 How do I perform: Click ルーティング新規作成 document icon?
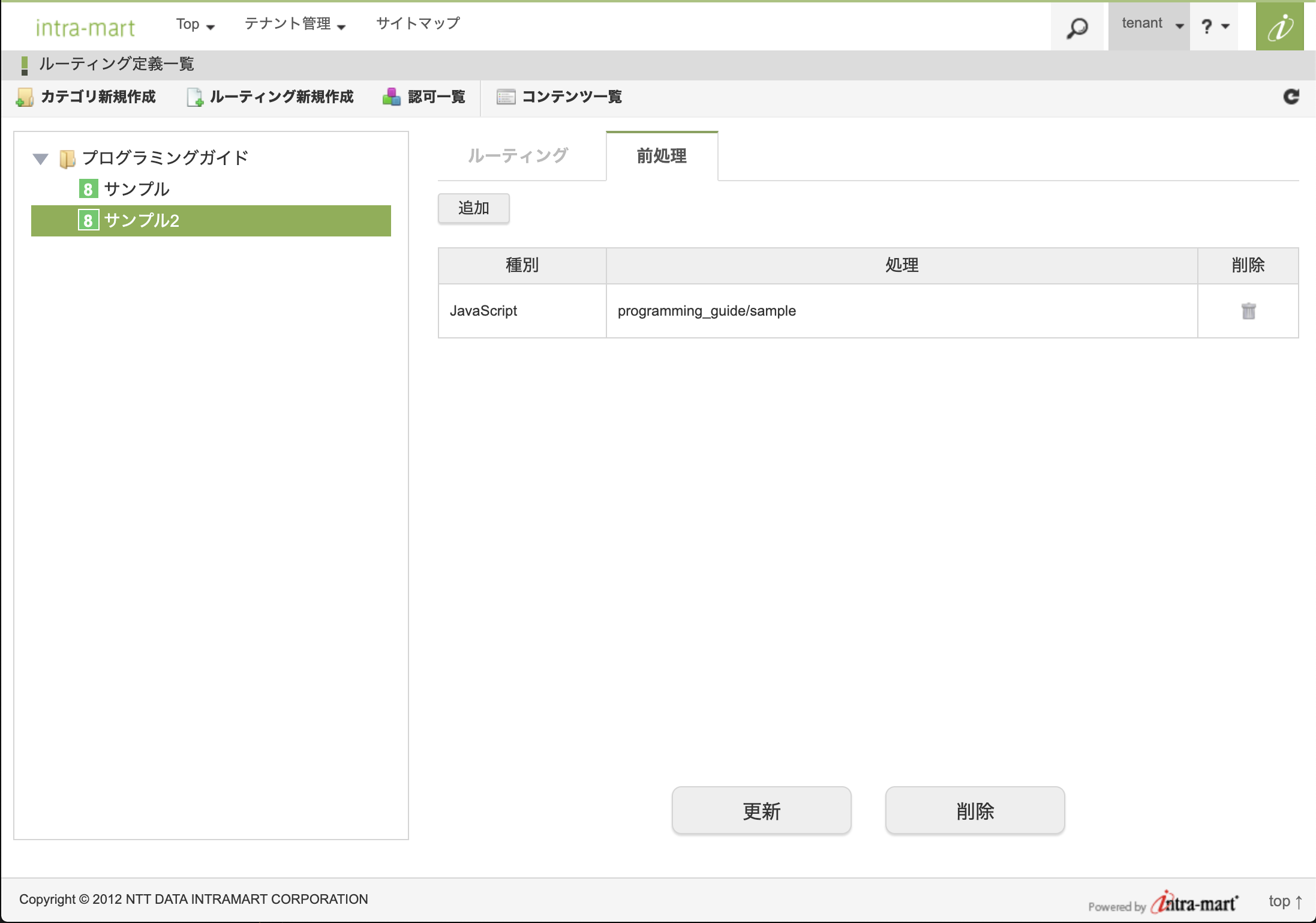pos(195,97)
